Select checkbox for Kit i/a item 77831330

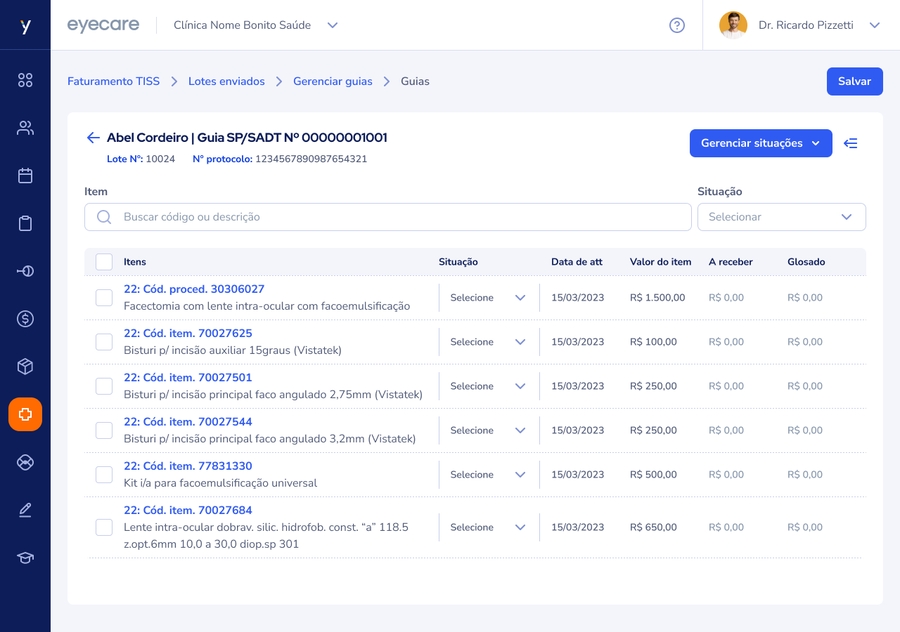104,475
